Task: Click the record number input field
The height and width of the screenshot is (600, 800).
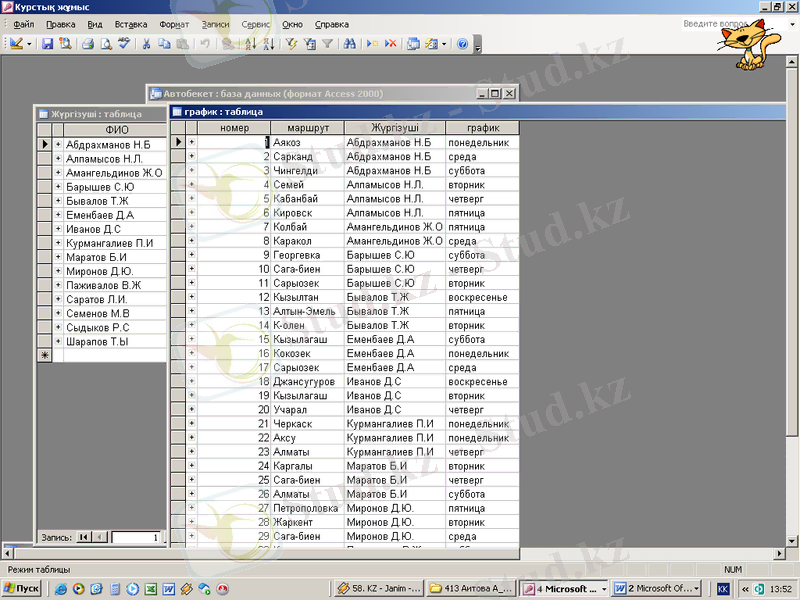Action: [137, 538]
